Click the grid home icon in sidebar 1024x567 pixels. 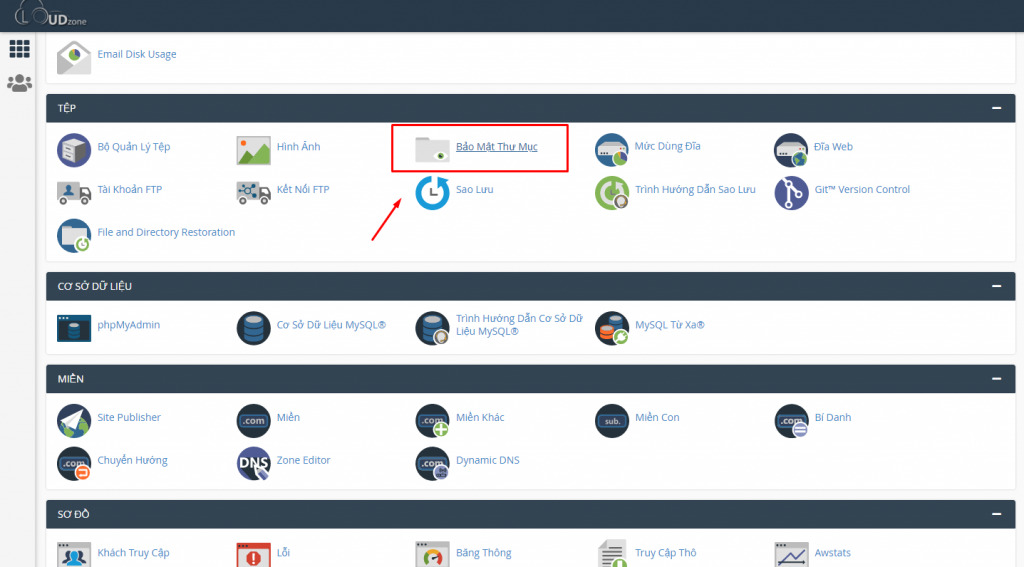click(19, 49)
